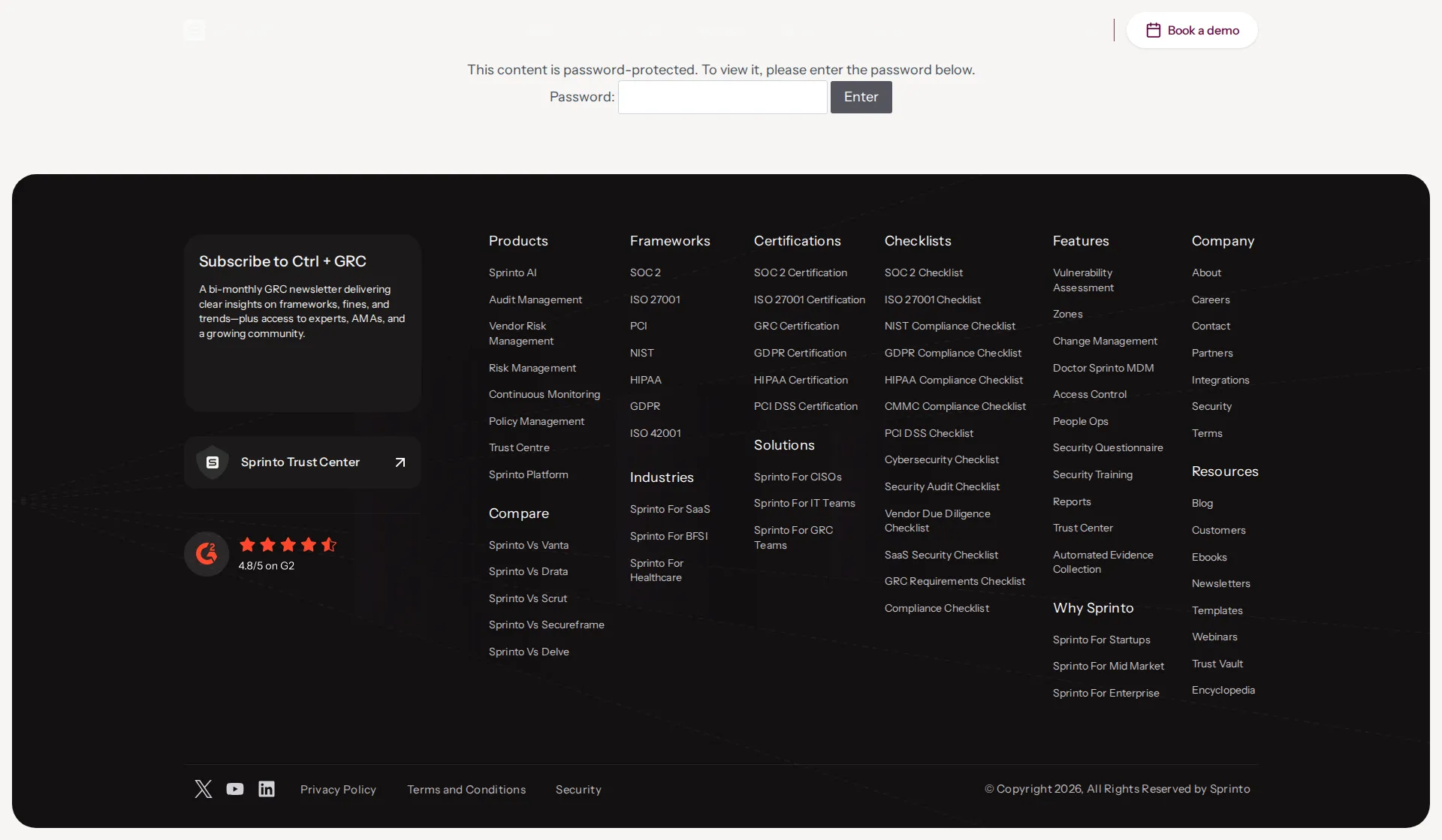Screen dimensions: 1442x840
Task: Click the G2 logo badge
Action: [x=207, y=554]
